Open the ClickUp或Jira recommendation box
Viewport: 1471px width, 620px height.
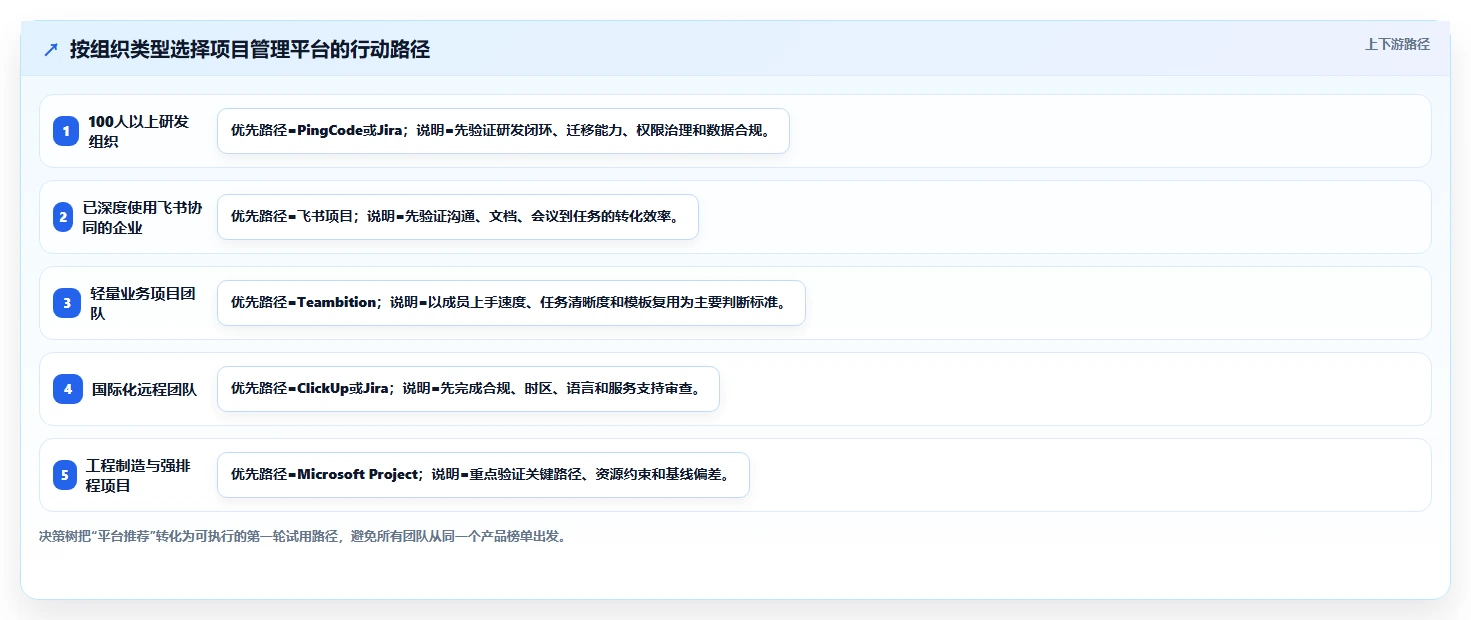468,389
